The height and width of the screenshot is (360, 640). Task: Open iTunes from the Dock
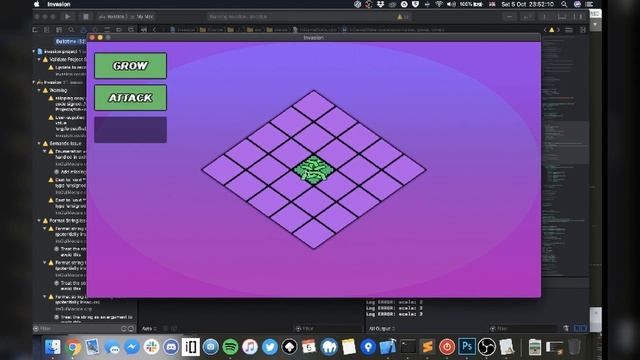[x=250, y=347]
